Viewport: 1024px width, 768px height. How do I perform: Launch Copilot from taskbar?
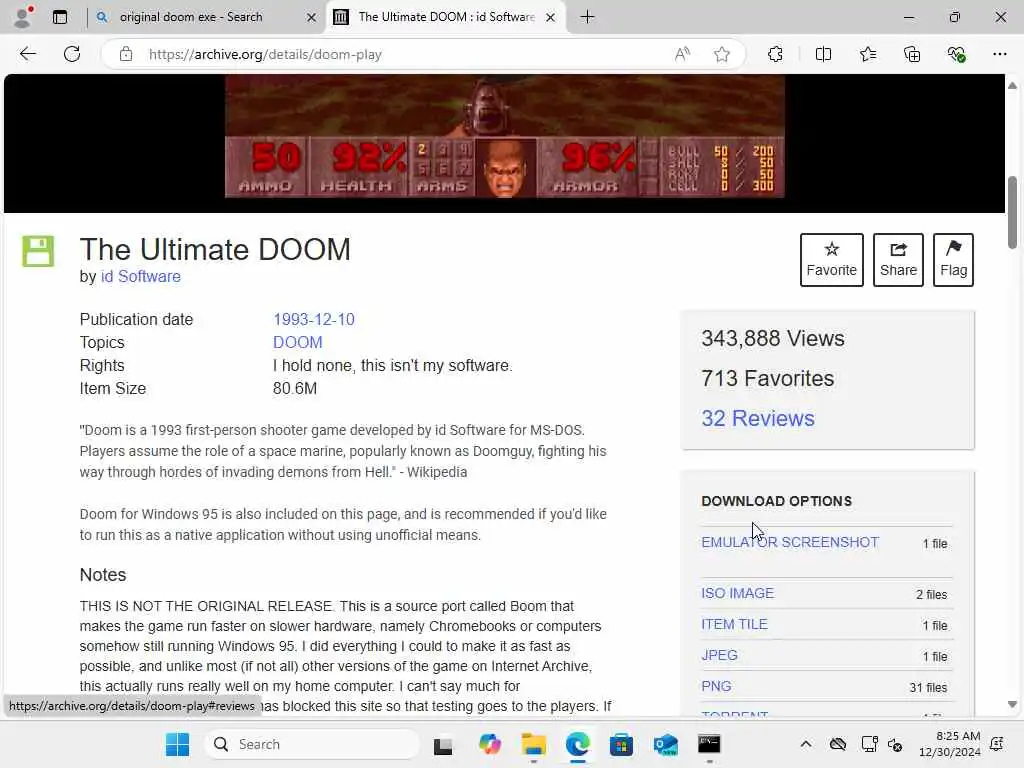point(489,744)
